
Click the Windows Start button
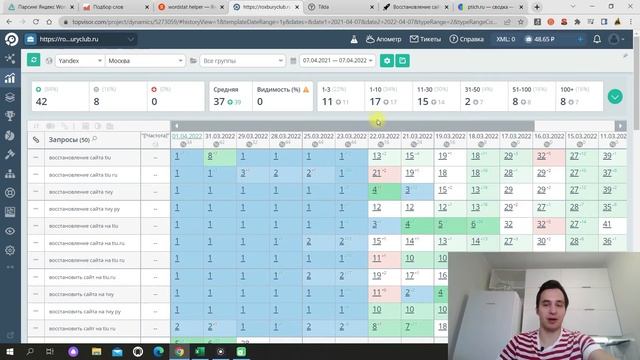[9, 351]
